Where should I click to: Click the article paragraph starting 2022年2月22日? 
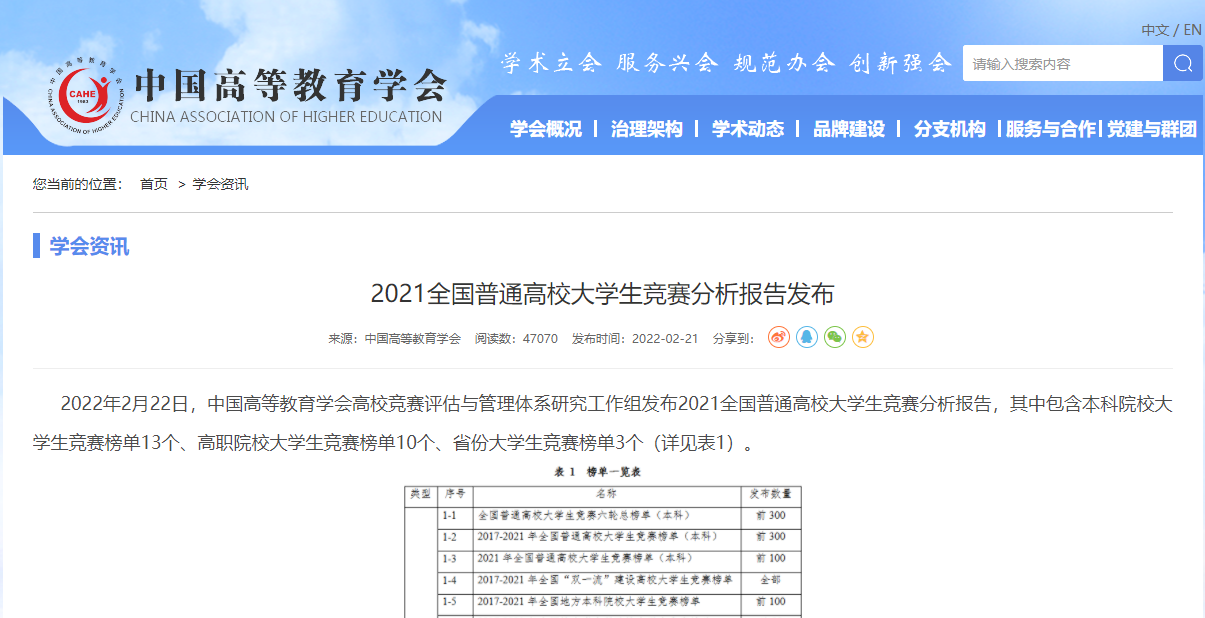[602, 423]
